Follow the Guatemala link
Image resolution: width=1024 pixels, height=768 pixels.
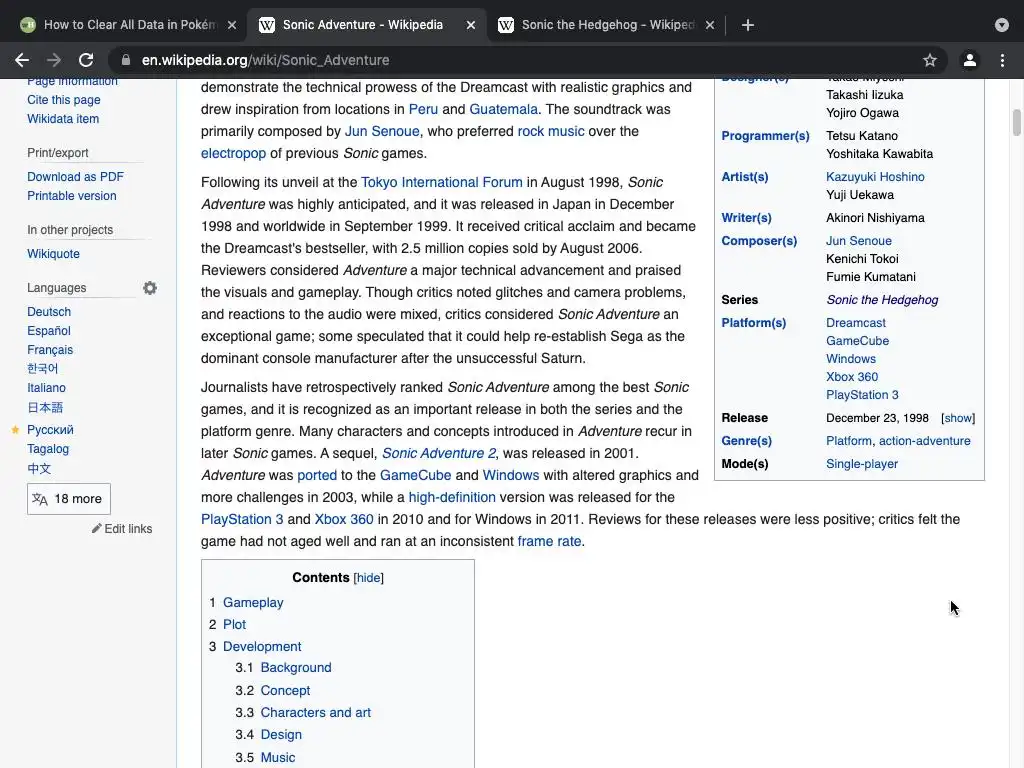504,109
